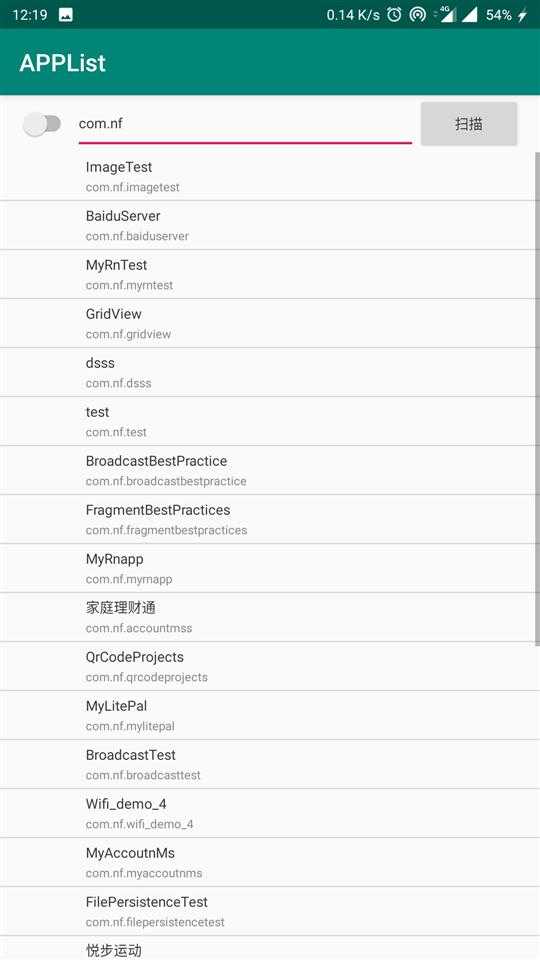This screenshot has height=960, width=540.
Task: Tap the picture notification icon in status bar
Action: tap(66, 15)
